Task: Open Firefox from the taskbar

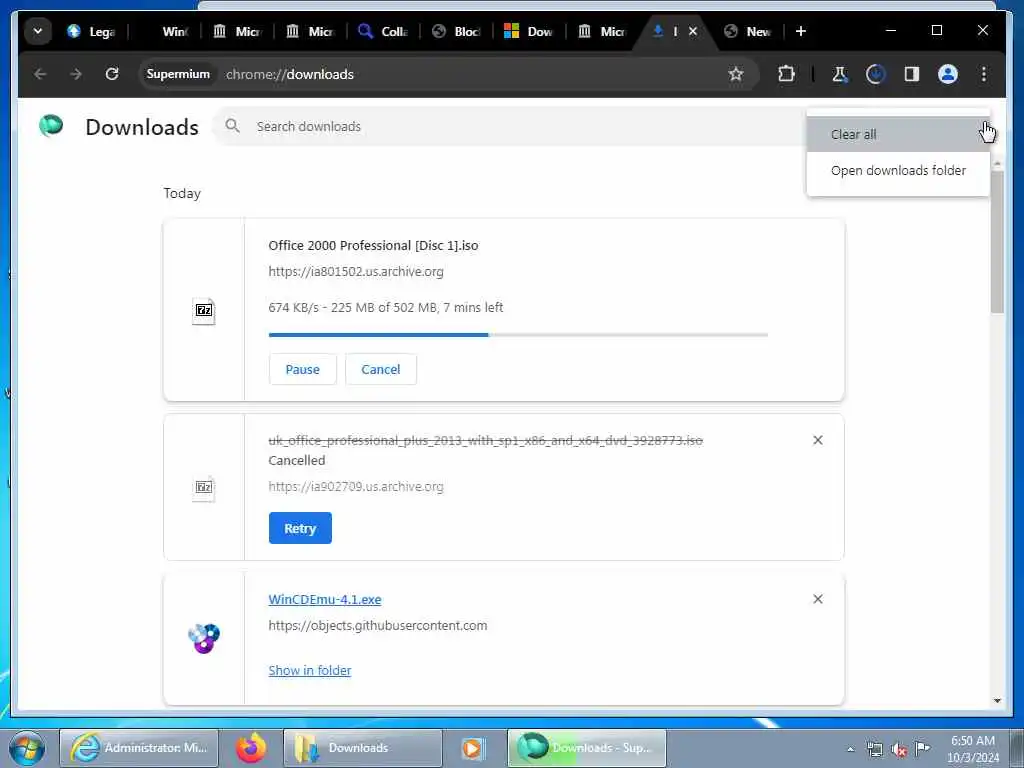Action: point(251,748)
